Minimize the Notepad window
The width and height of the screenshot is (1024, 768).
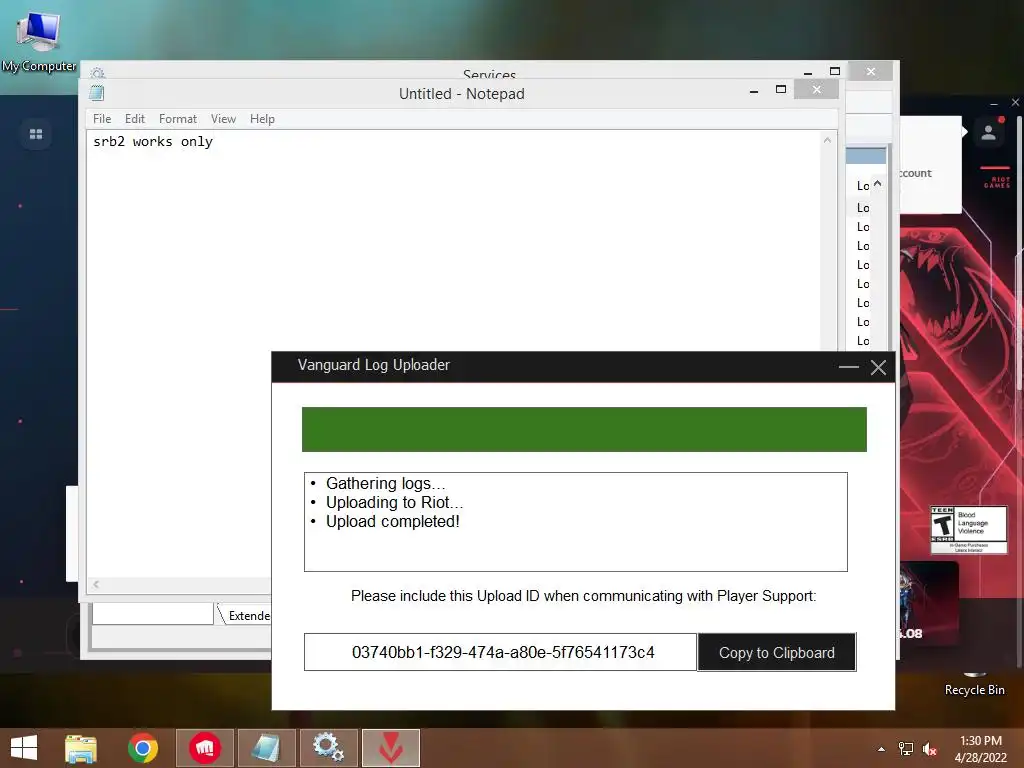tap(754, 90)
